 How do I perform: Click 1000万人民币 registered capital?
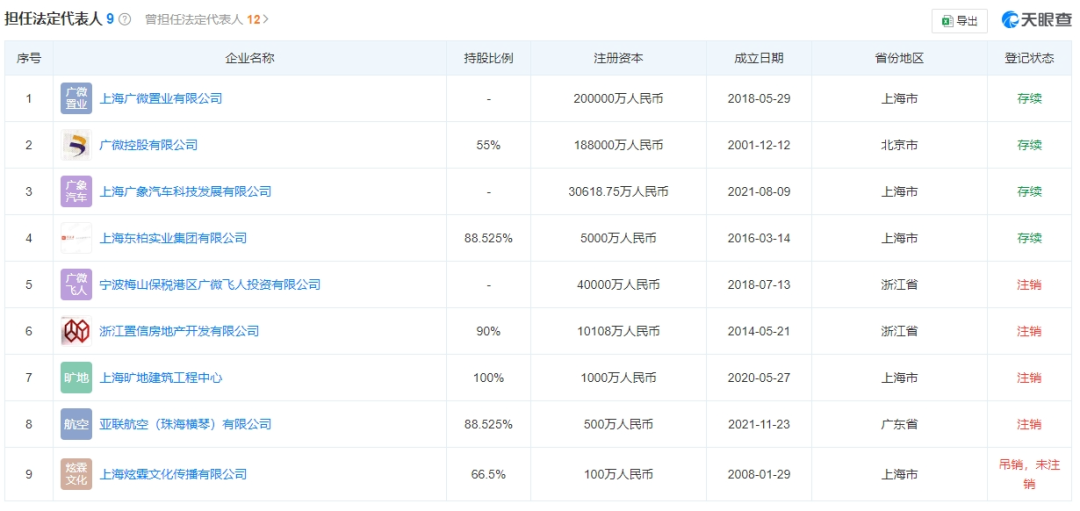(619, 377)
